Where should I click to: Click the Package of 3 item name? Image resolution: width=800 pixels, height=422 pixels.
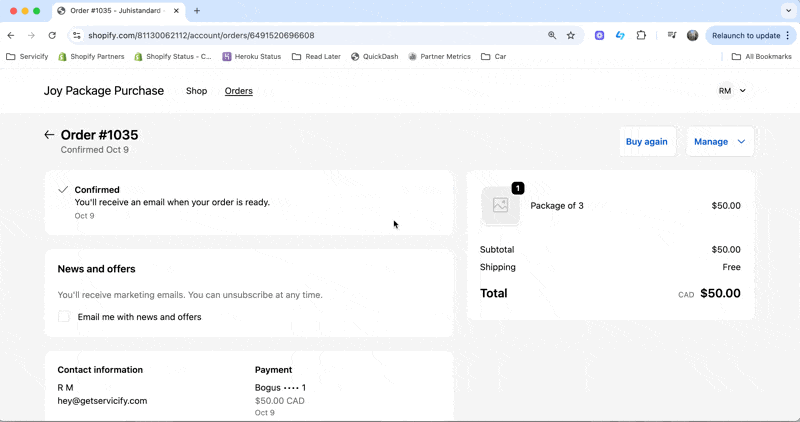coord(557,206)
